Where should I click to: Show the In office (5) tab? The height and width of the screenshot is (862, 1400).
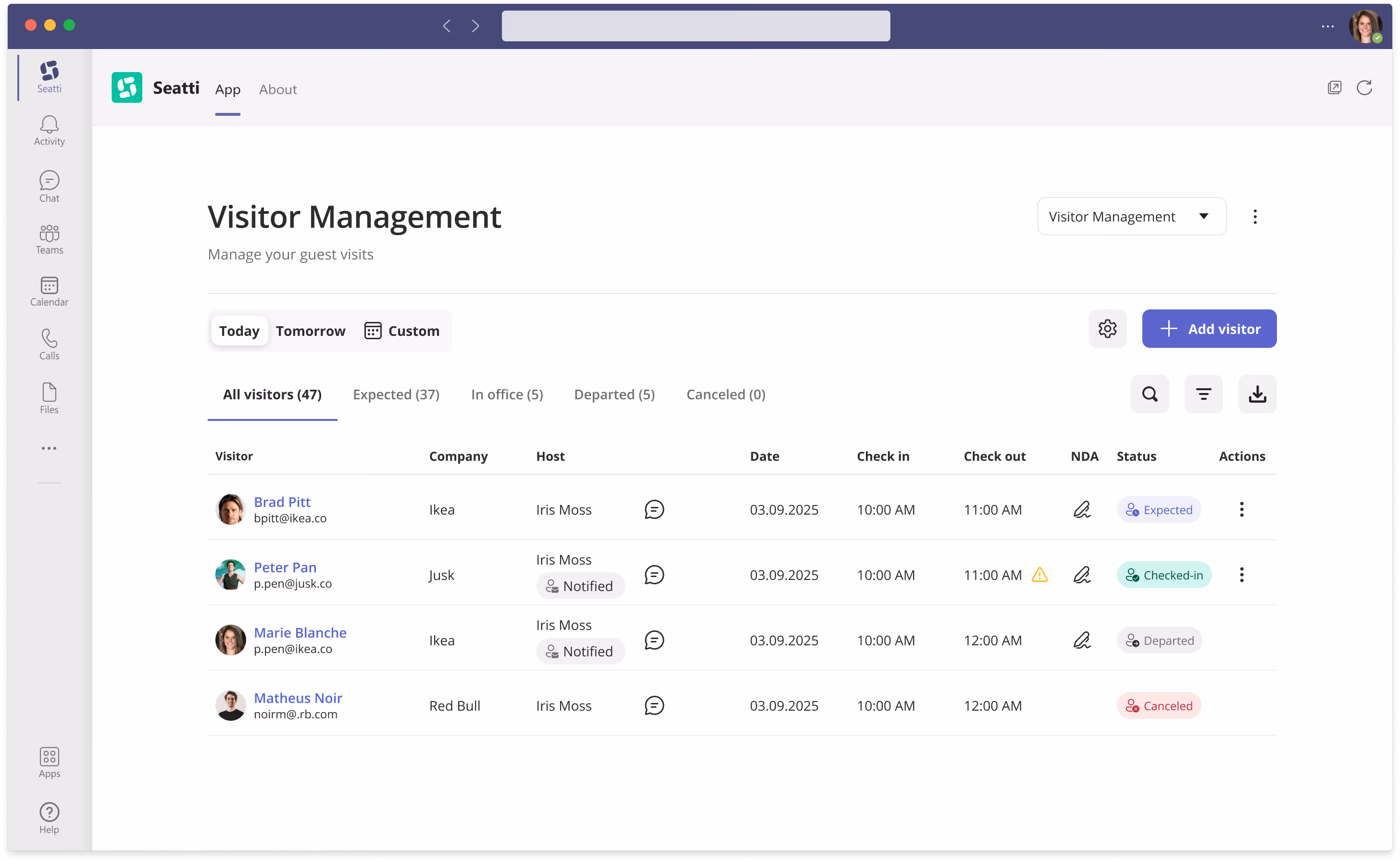pyautogui.click(x=507, y=394)
